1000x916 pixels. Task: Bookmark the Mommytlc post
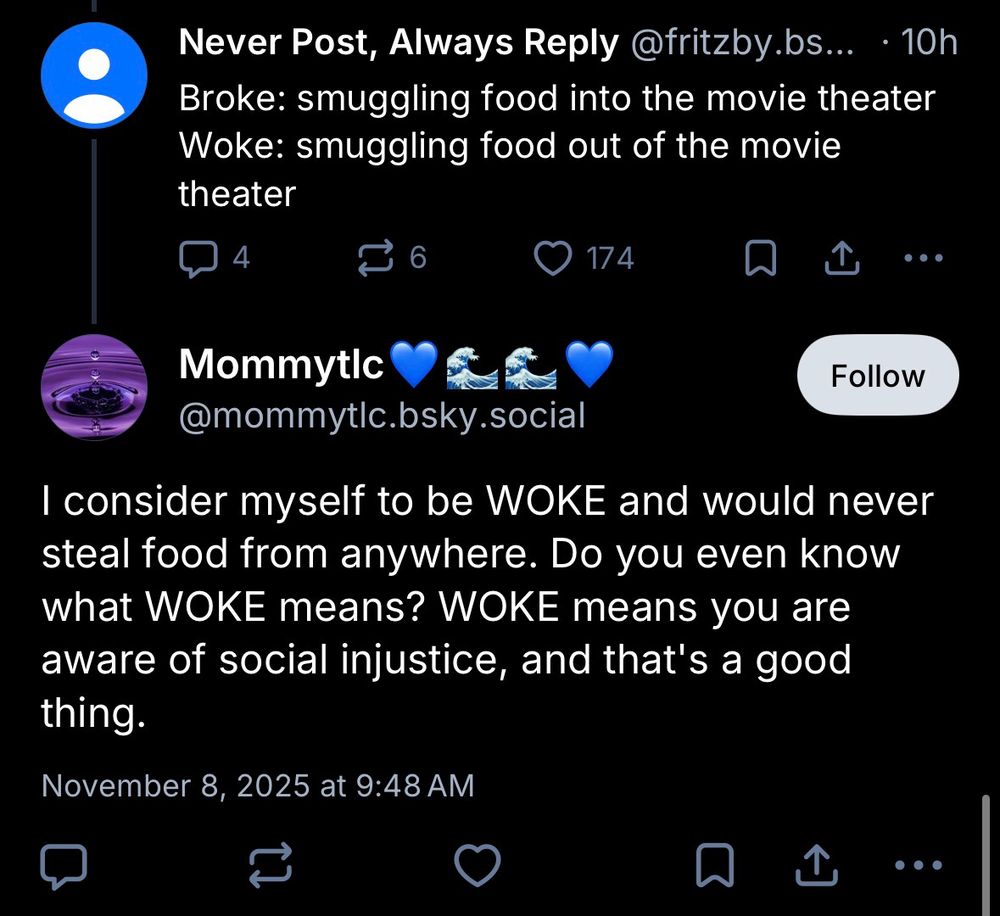point(714,862)
